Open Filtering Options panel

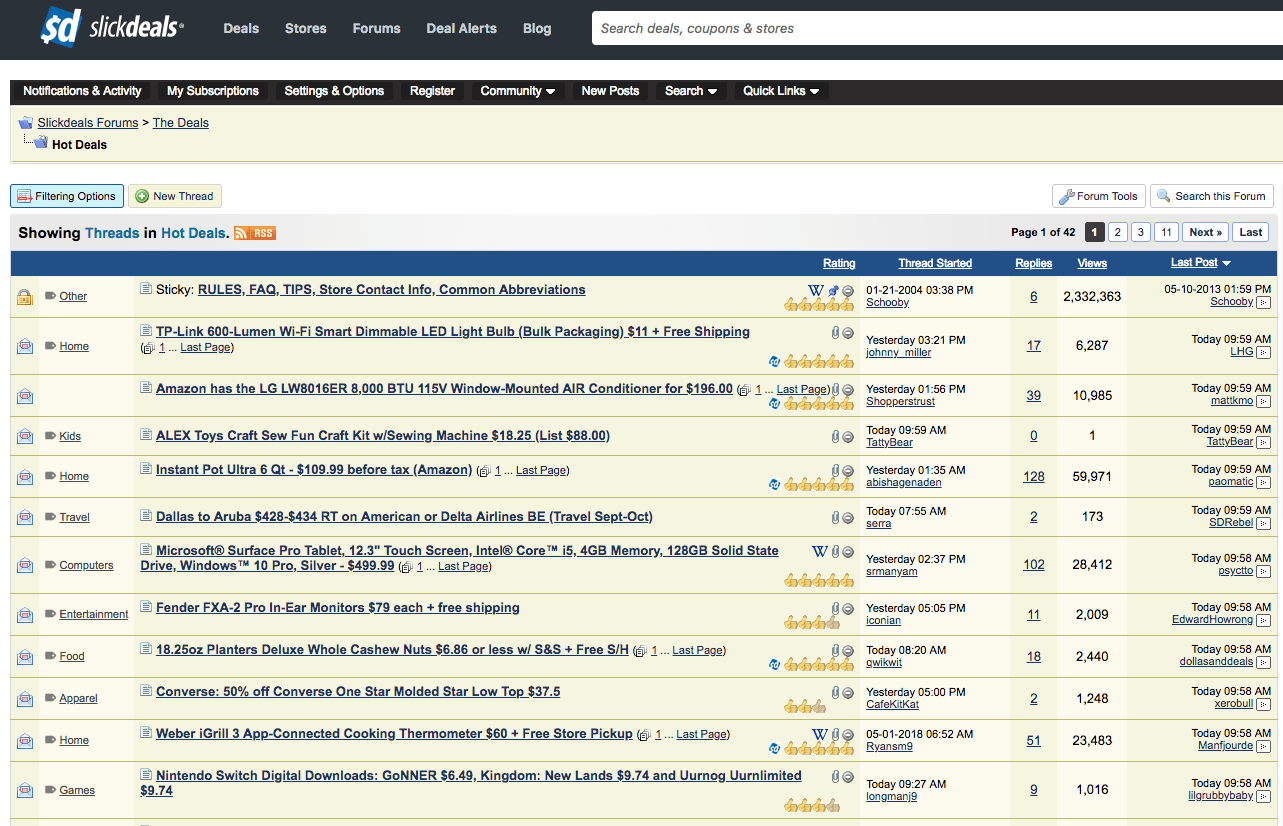click(x=67, y=196)
